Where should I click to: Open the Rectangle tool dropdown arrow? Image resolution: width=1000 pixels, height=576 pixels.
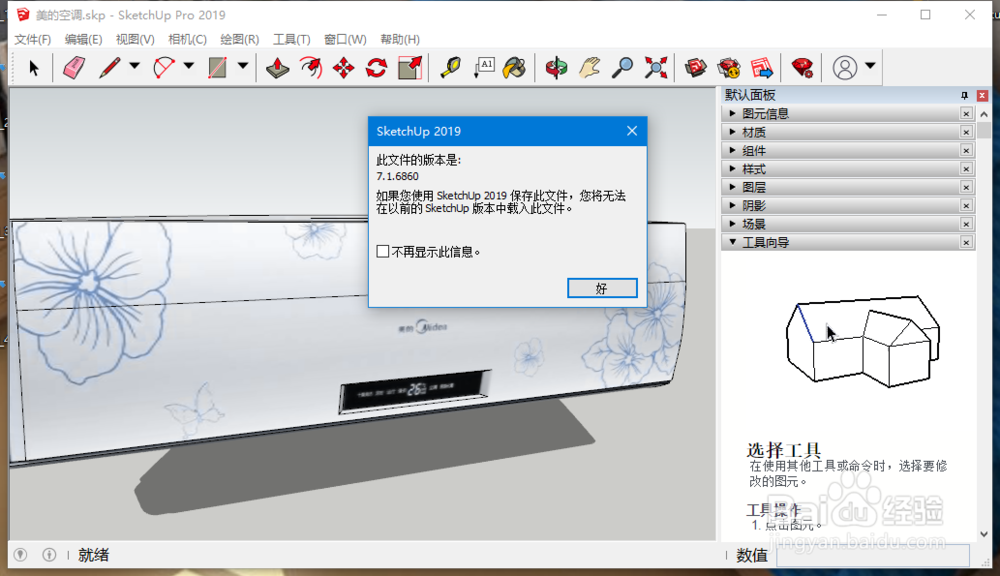click(242, 67)
